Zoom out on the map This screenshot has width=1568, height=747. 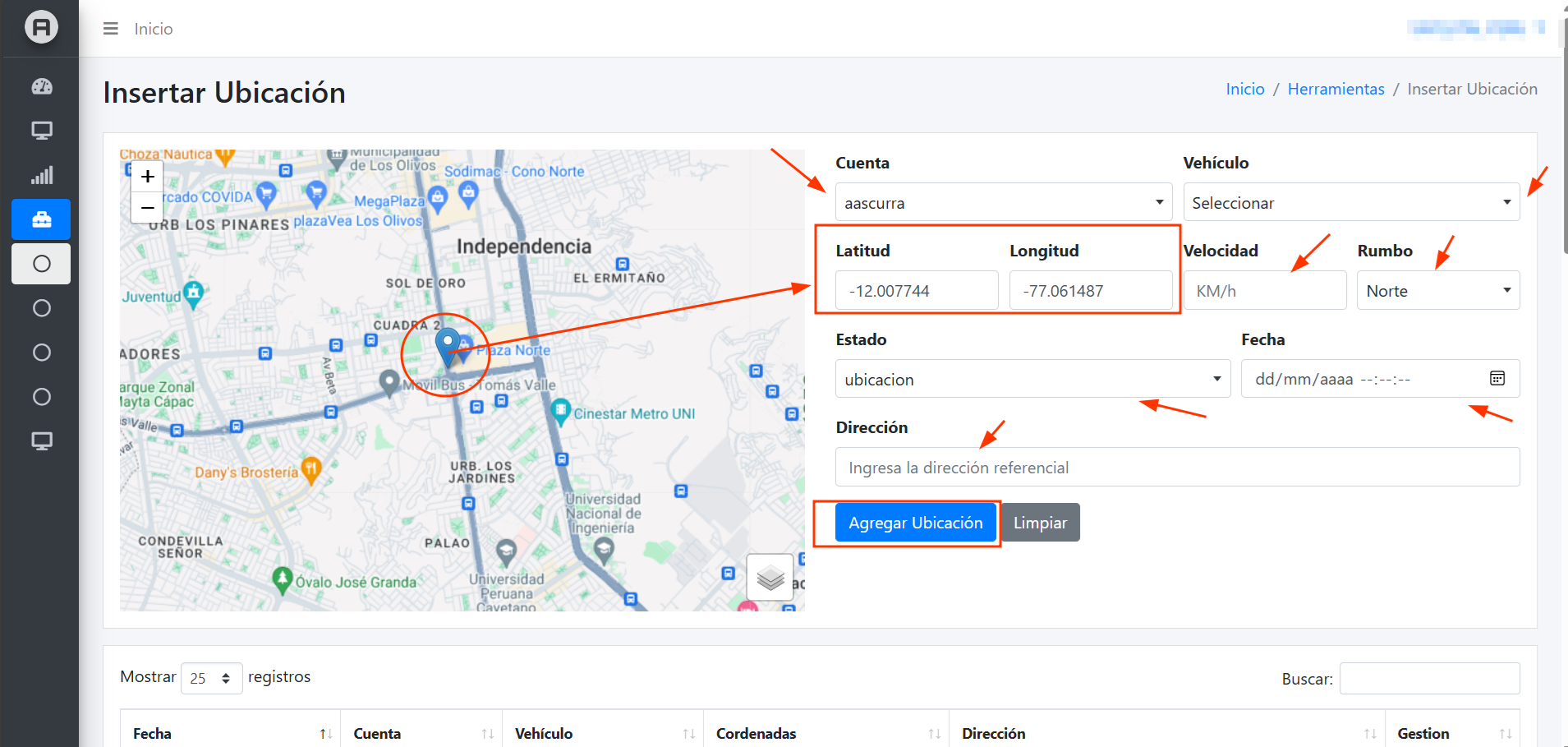(148, 208)
